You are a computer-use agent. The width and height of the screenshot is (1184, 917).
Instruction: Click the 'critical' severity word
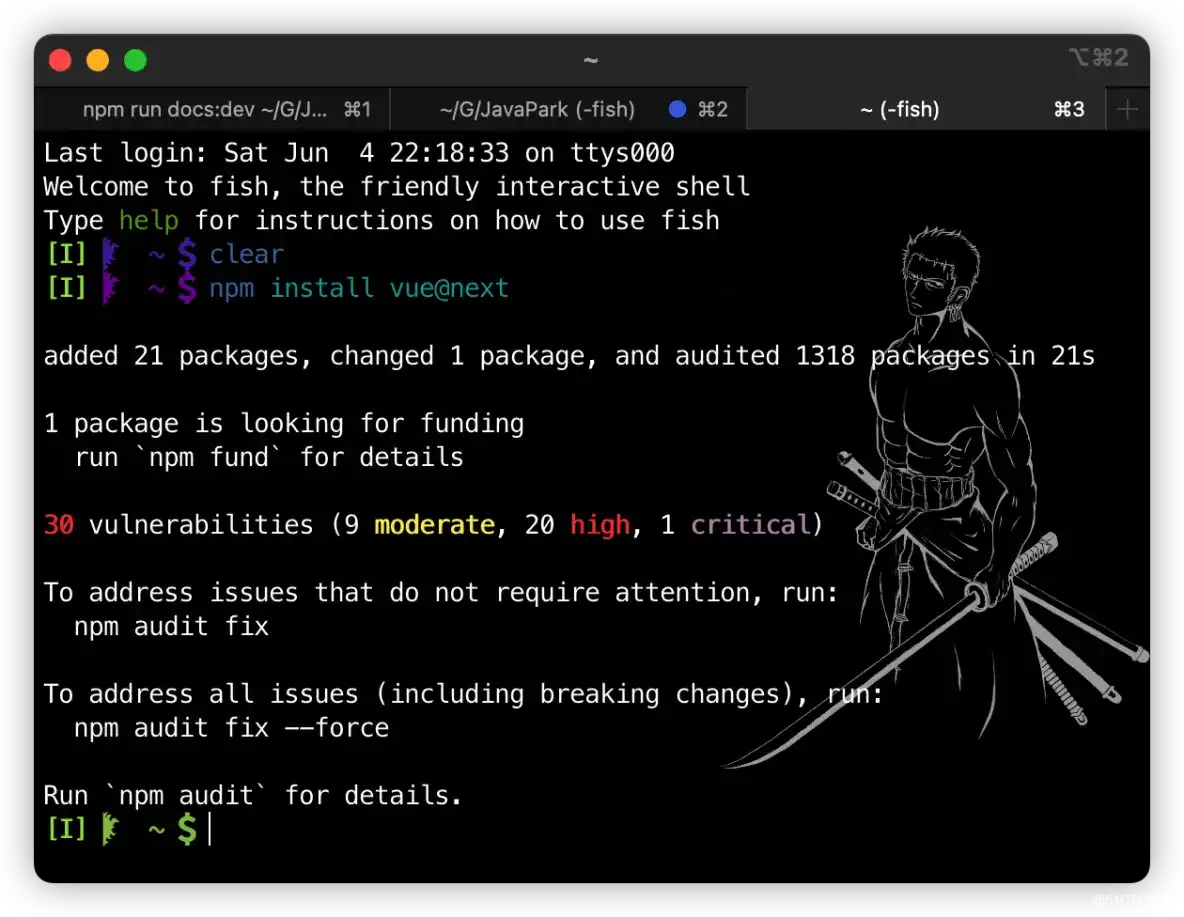pos(750,524)
